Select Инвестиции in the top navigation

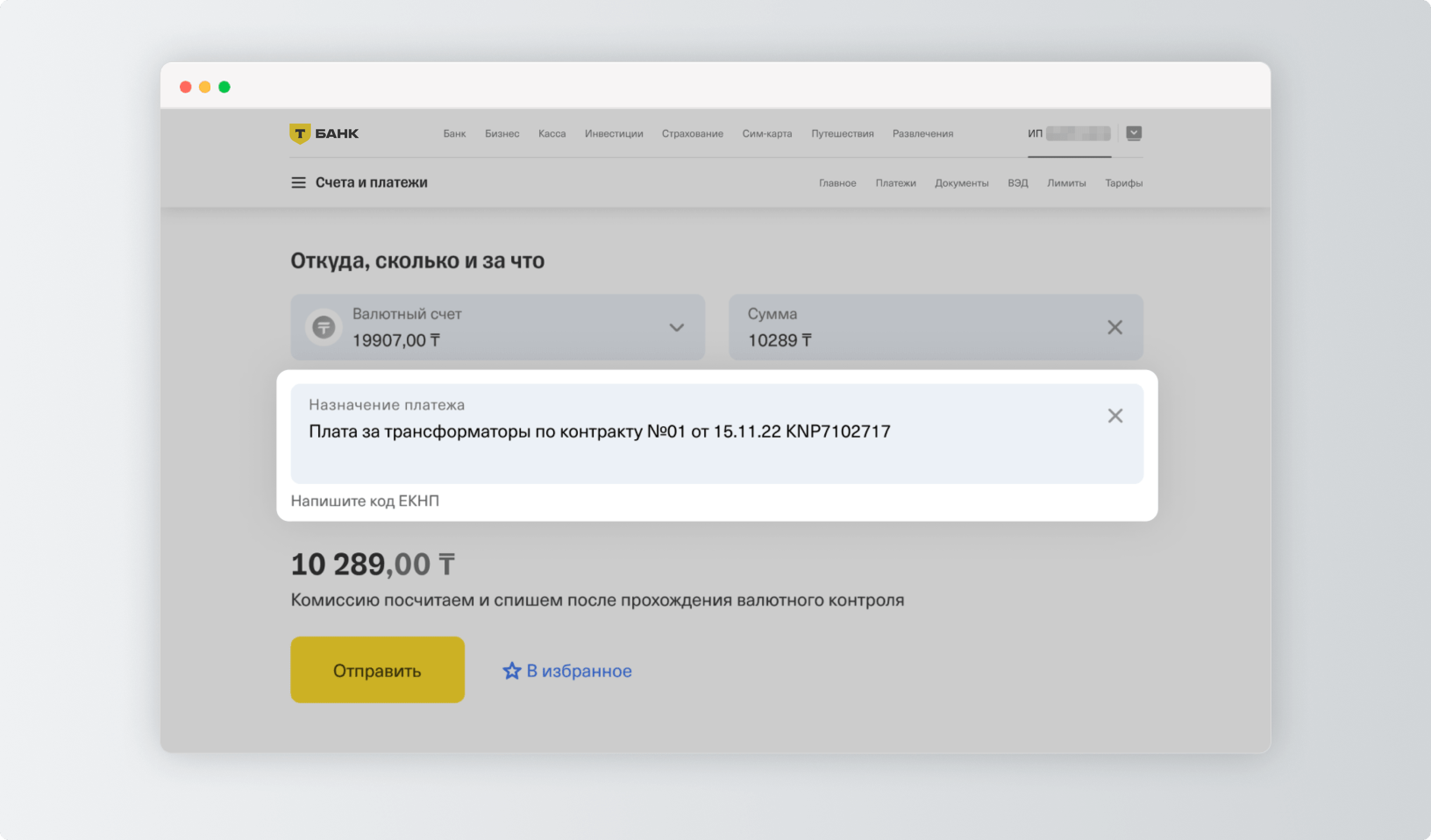tap(614, 133)
